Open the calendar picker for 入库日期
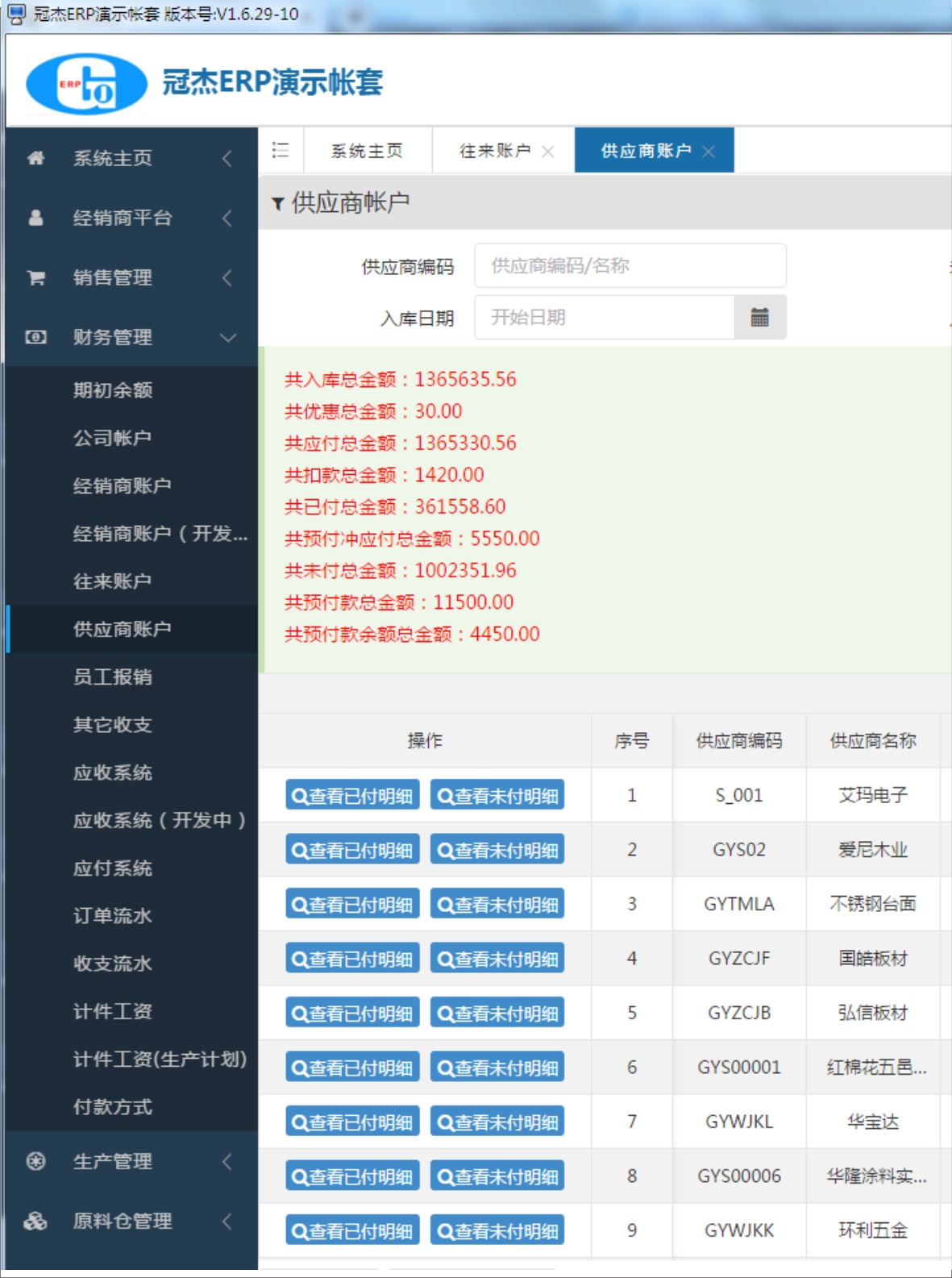The image size is (952, 1278). click(759, 318)
